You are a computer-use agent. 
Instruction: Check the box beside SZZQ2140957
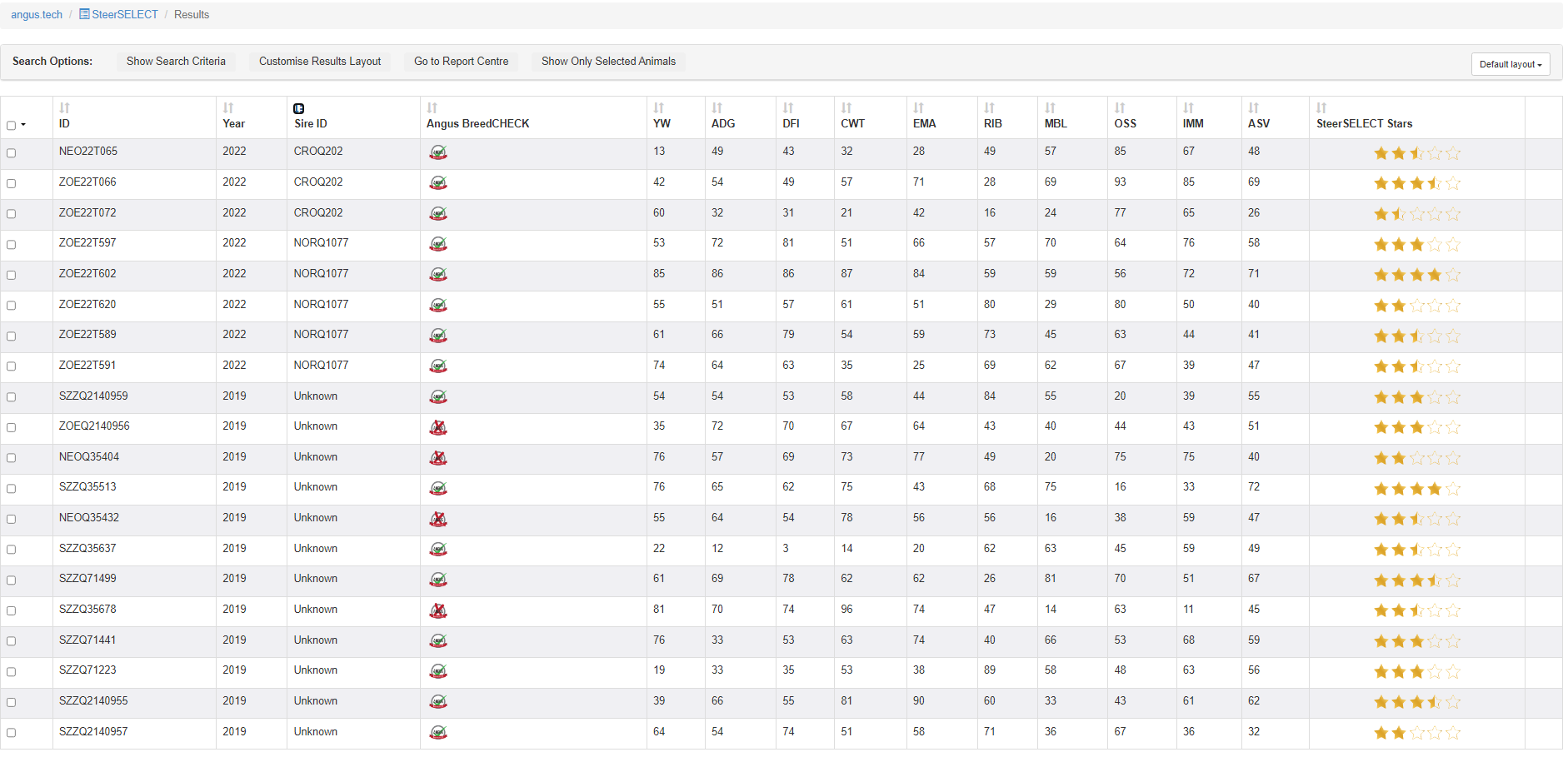point(12,733)
